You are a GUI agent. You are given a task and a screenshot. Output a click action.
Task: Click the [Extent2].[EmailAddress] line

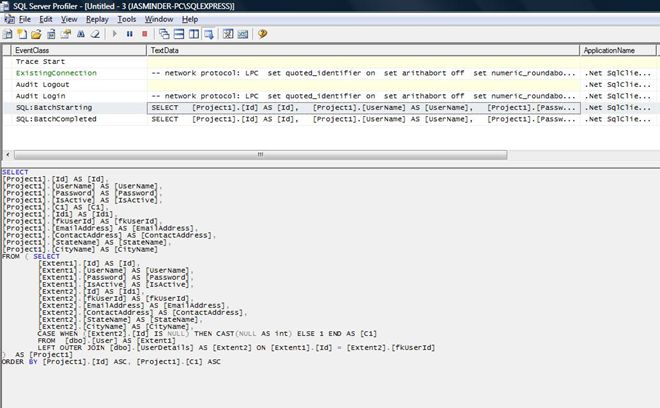[133, 306]
